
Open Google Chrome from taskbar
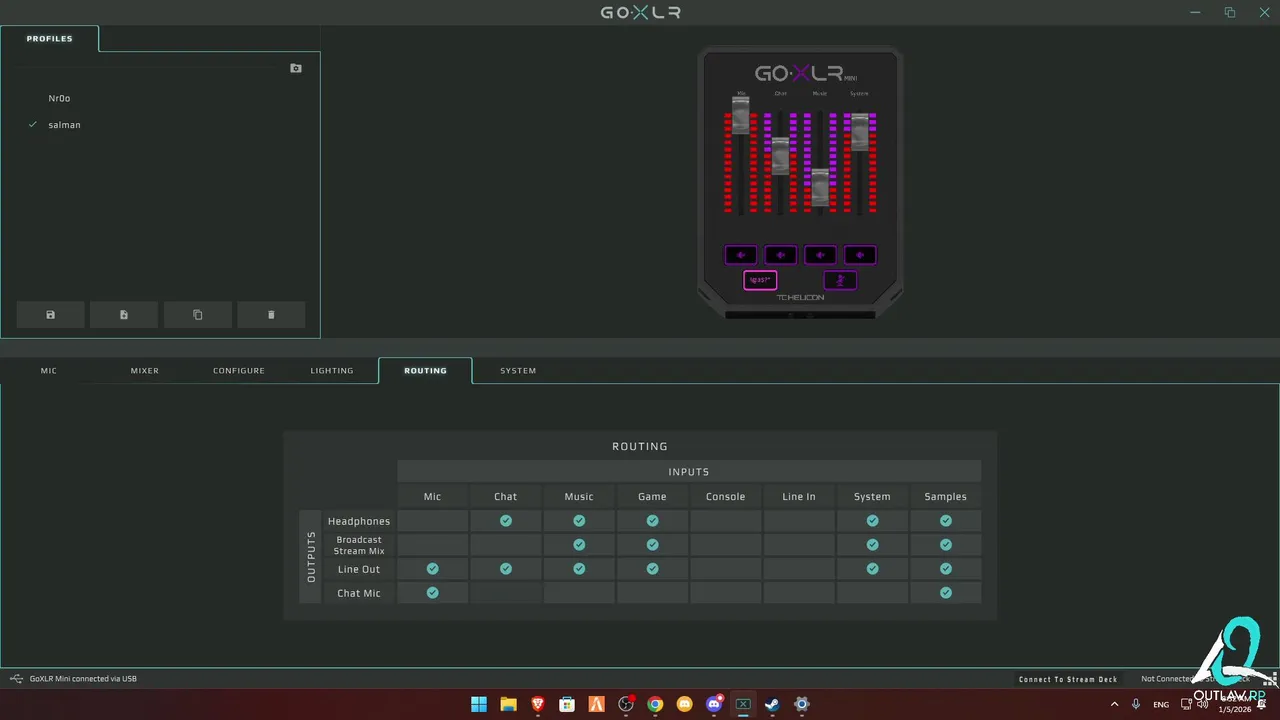tap(655, 704)
